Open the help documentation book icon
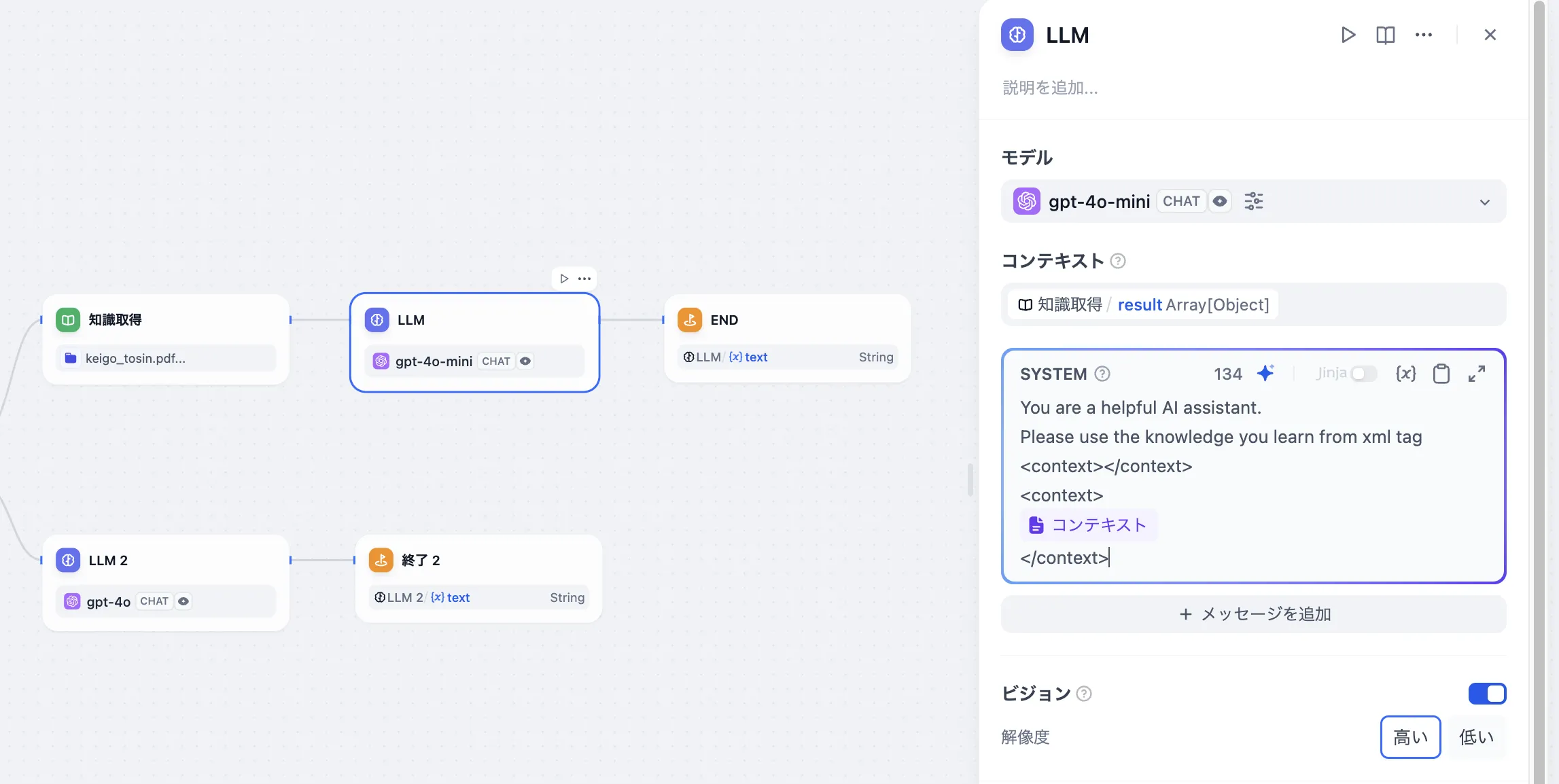Screen dimensions: 1559x784 tap(1385, 35)
